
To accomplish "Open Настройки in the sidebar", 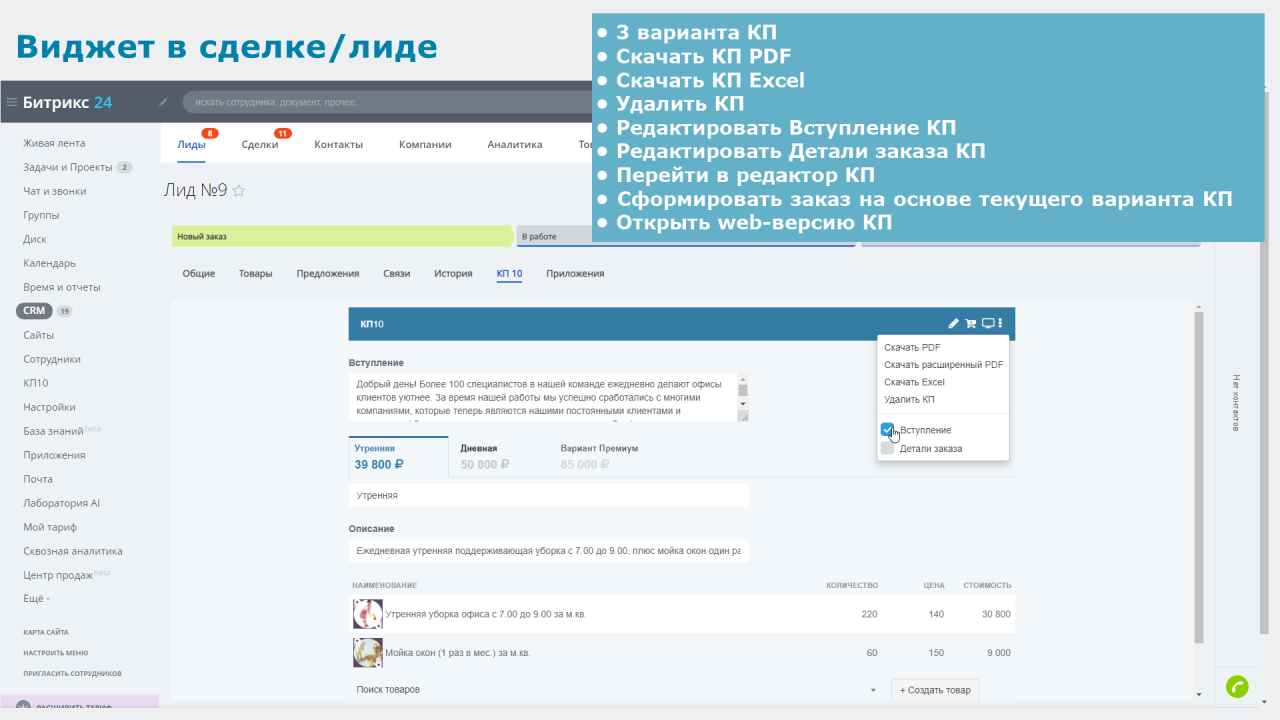I will coord(49,407).
